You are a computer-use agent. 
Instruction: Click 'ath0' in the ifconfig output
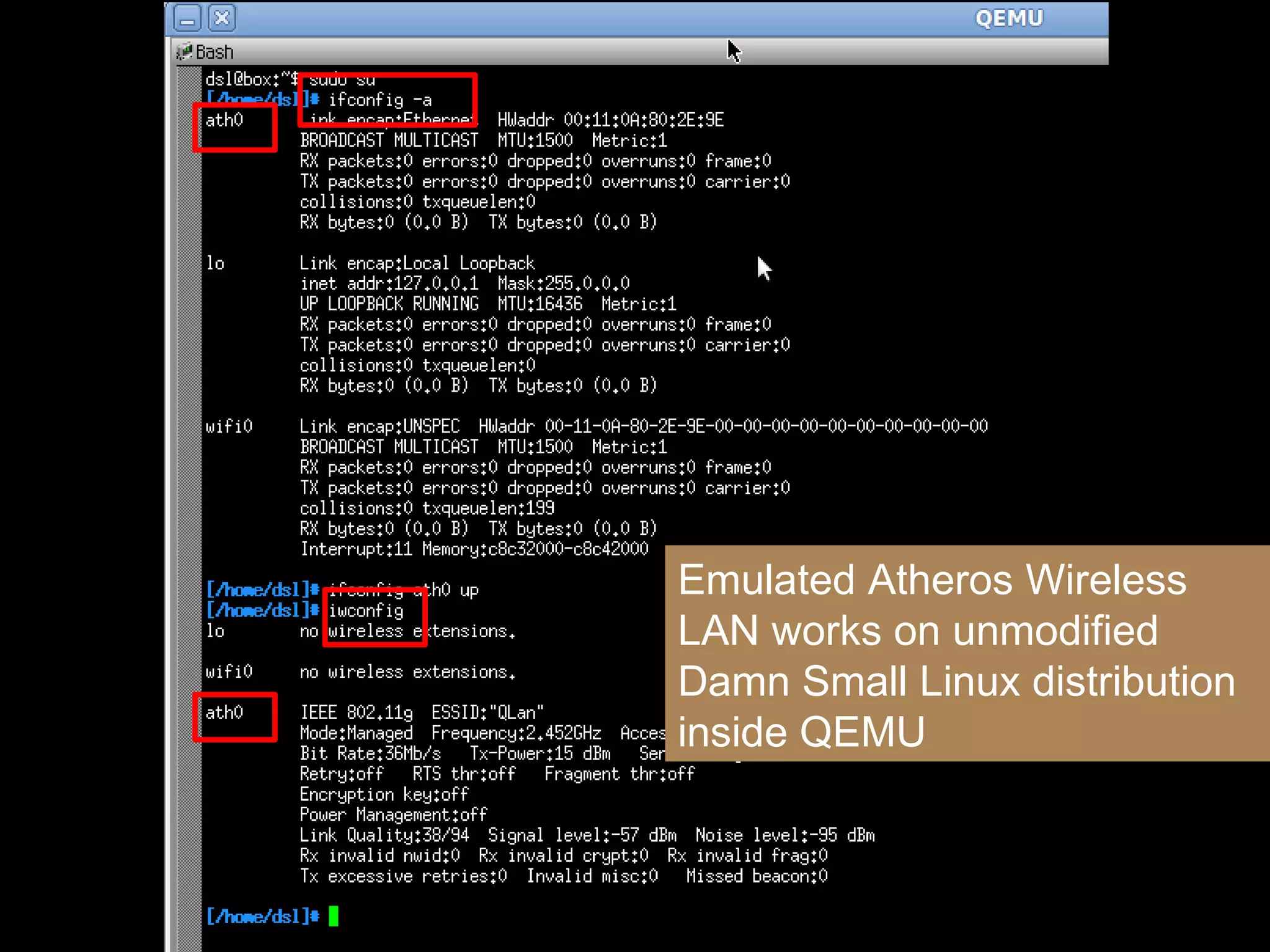(224, 120)
